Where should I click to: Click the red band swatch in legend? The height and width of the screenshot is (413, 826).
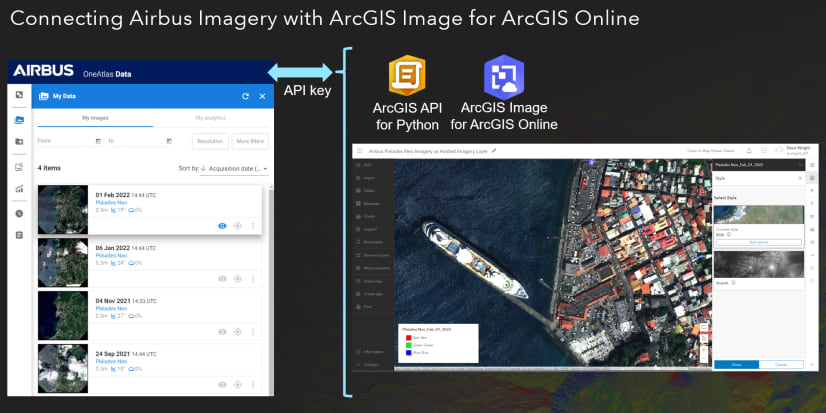(x=408, y=338)
